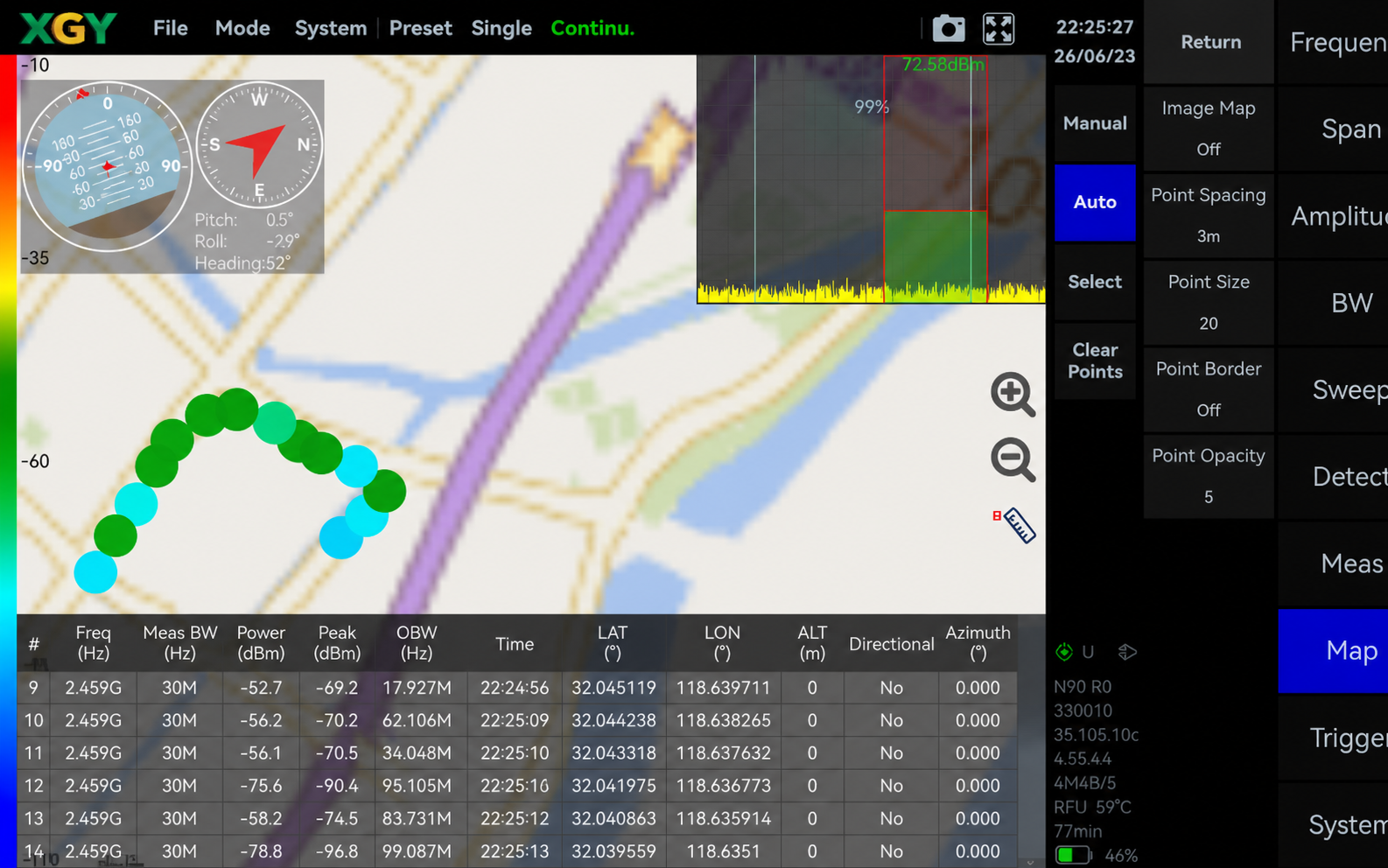
Task: Click the Azimuth column header
Action: (x=978, y=643)
